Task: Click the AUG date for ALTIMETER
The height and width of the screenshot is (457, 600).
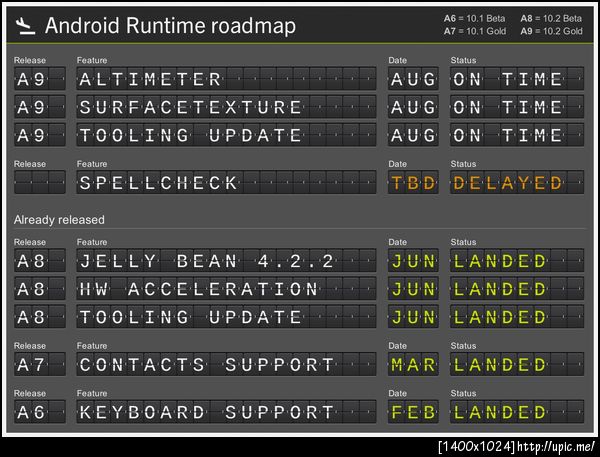Action: pos(413,79)
